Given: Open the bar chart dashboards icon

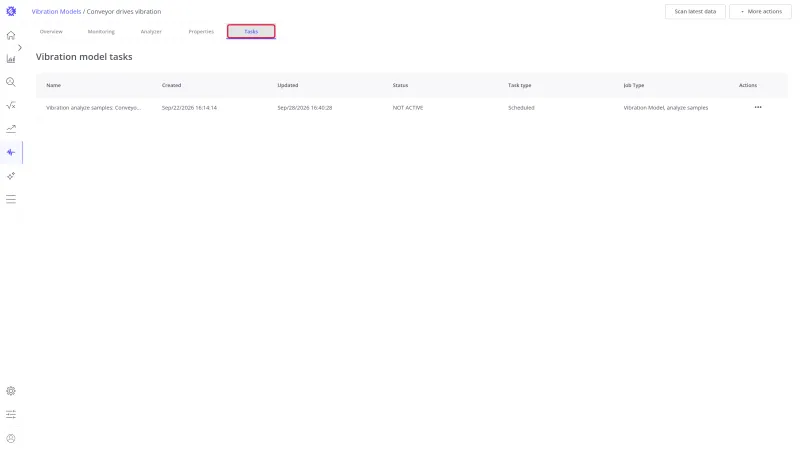Looking at the screenshot, I should (11, 59).
